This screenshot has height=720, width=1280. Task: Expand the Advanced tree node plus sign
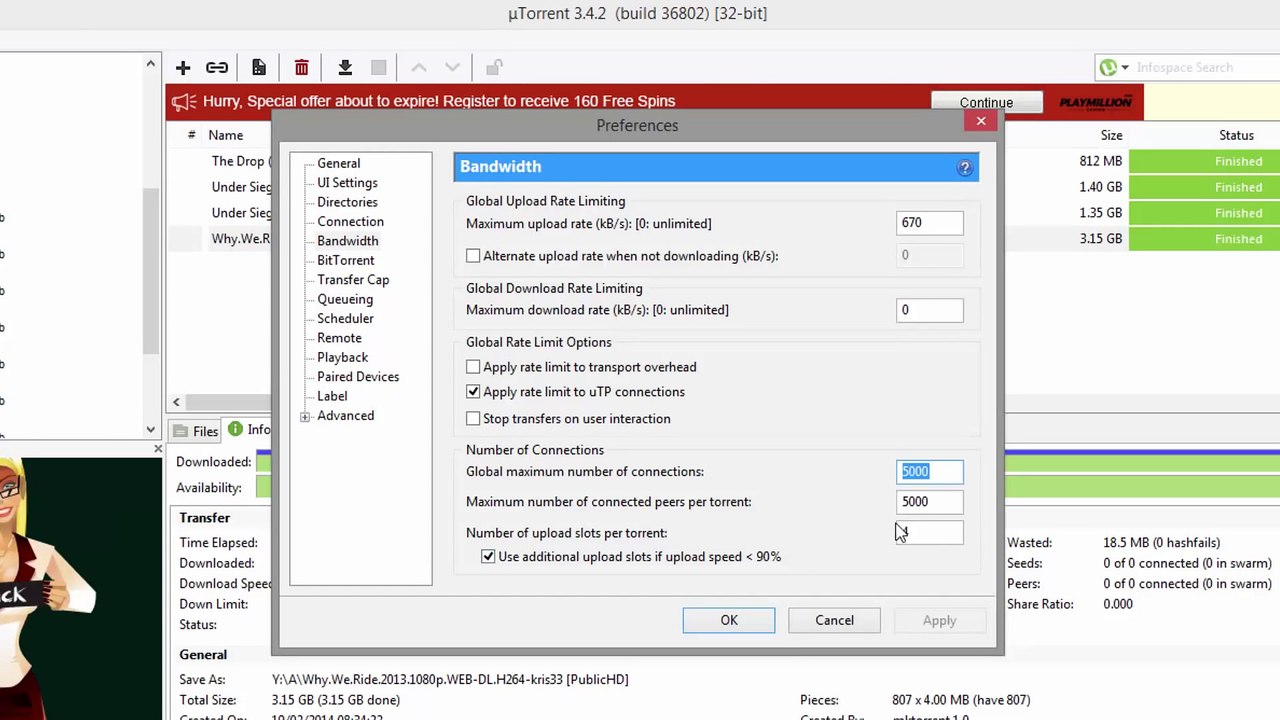point(305,416)
